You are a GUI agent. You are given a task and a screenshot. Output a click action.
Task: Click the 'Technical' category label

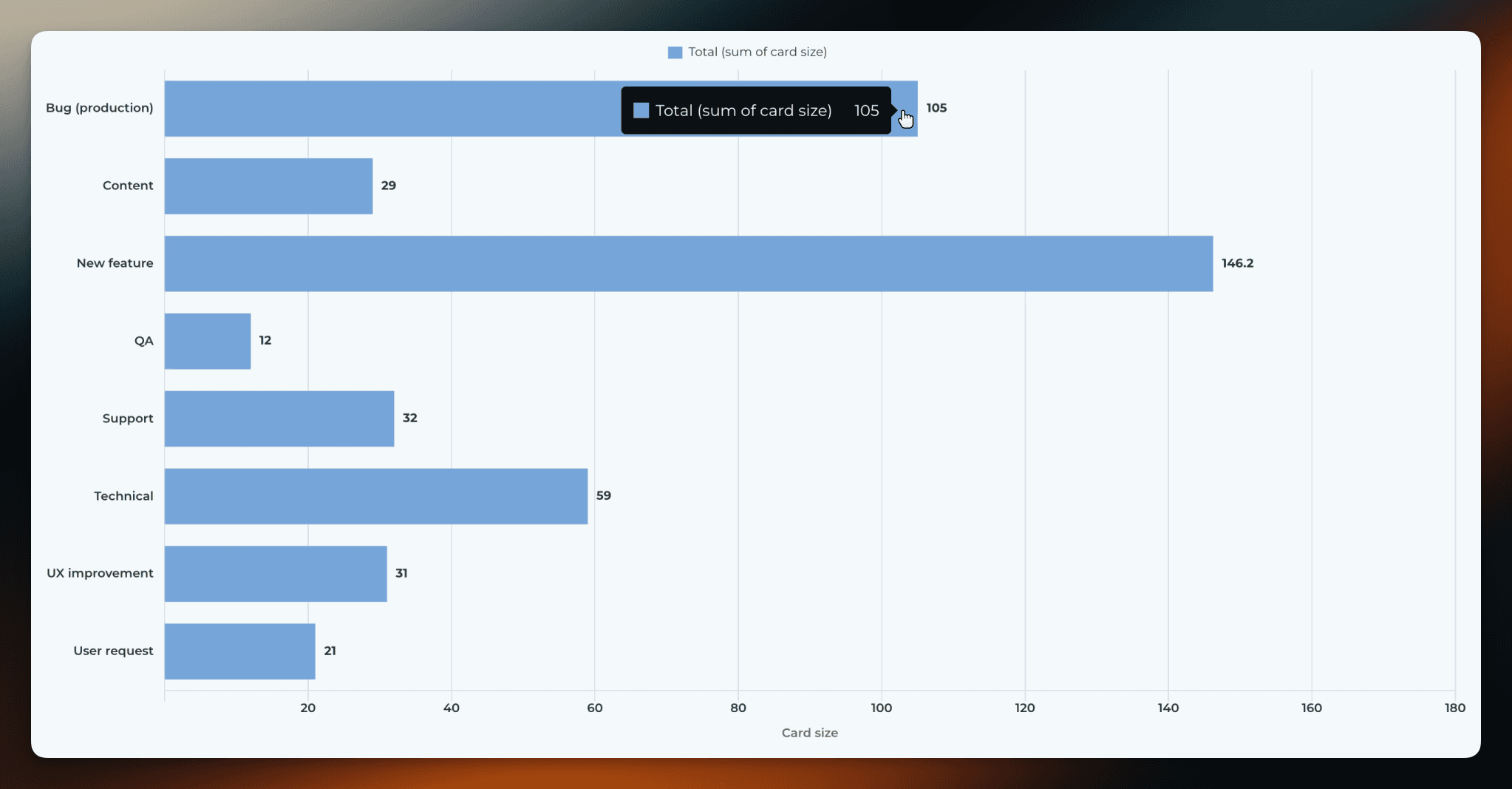(123, 496)
